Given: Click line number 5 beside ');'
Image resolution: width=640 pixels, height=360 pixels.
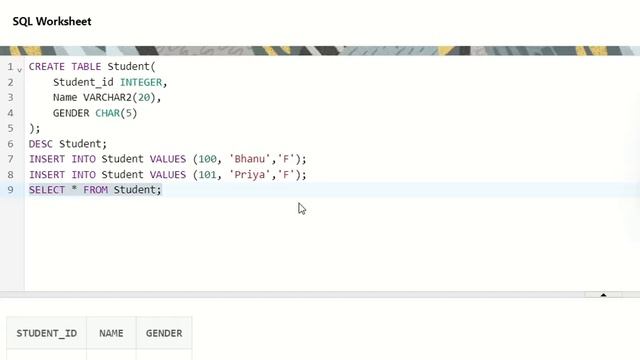Looking at the screenshot, I should [10, 128].
